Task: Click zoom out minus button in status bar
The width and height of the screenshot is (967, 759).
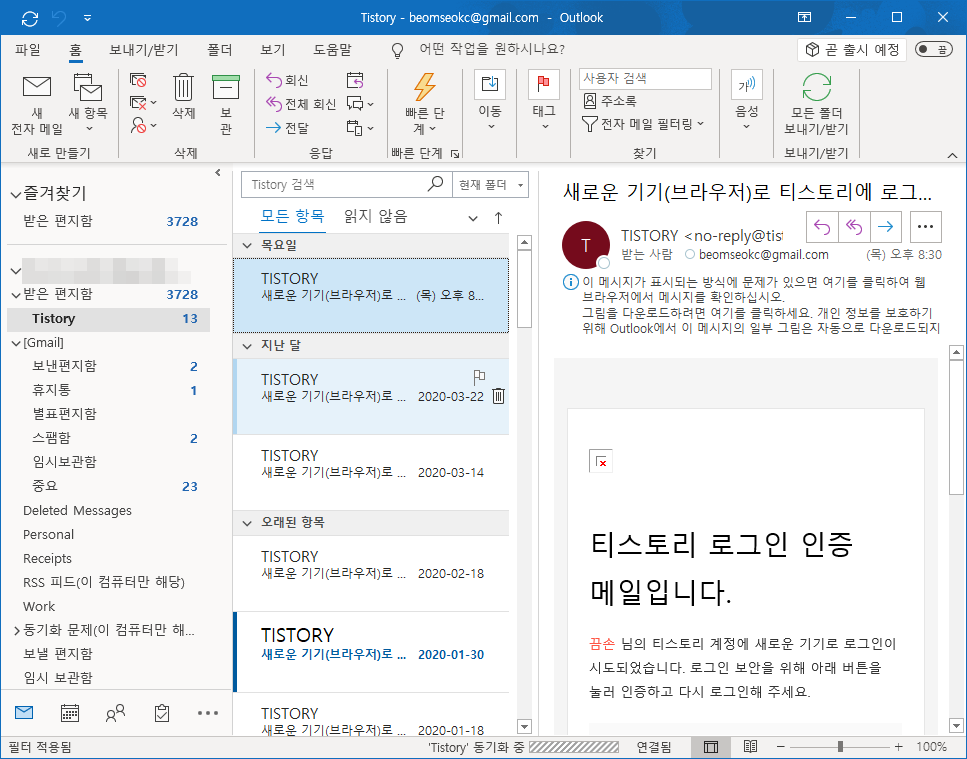Action: tap(781, 747)
